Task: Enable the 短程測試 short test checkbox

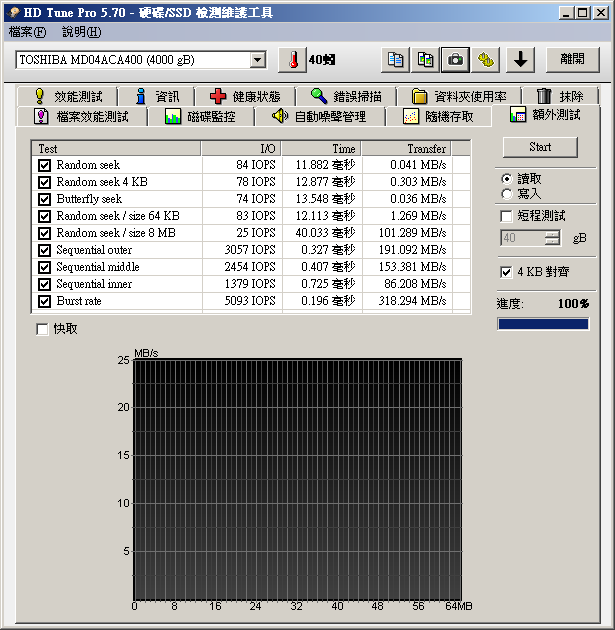Action: pyautogui.click(x=507, y=216)
